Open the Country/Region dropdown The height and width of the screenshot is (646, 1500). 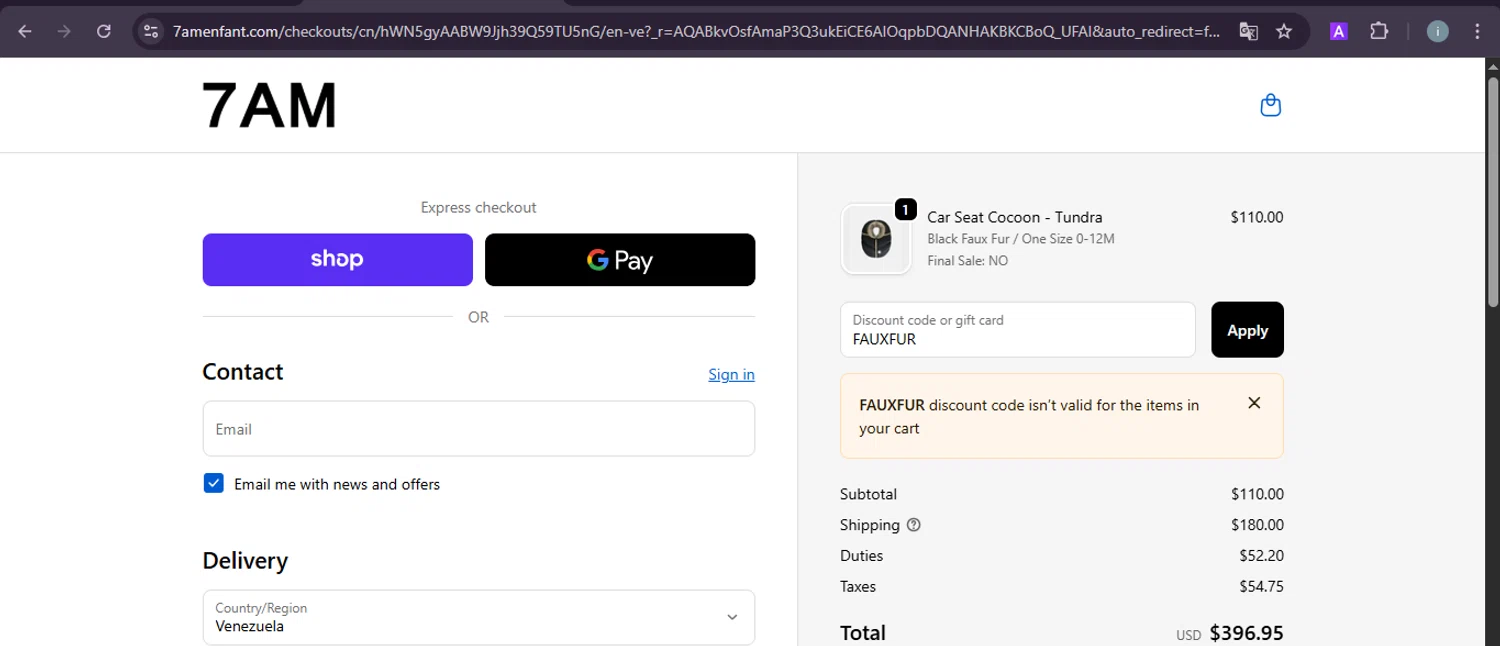479,617
